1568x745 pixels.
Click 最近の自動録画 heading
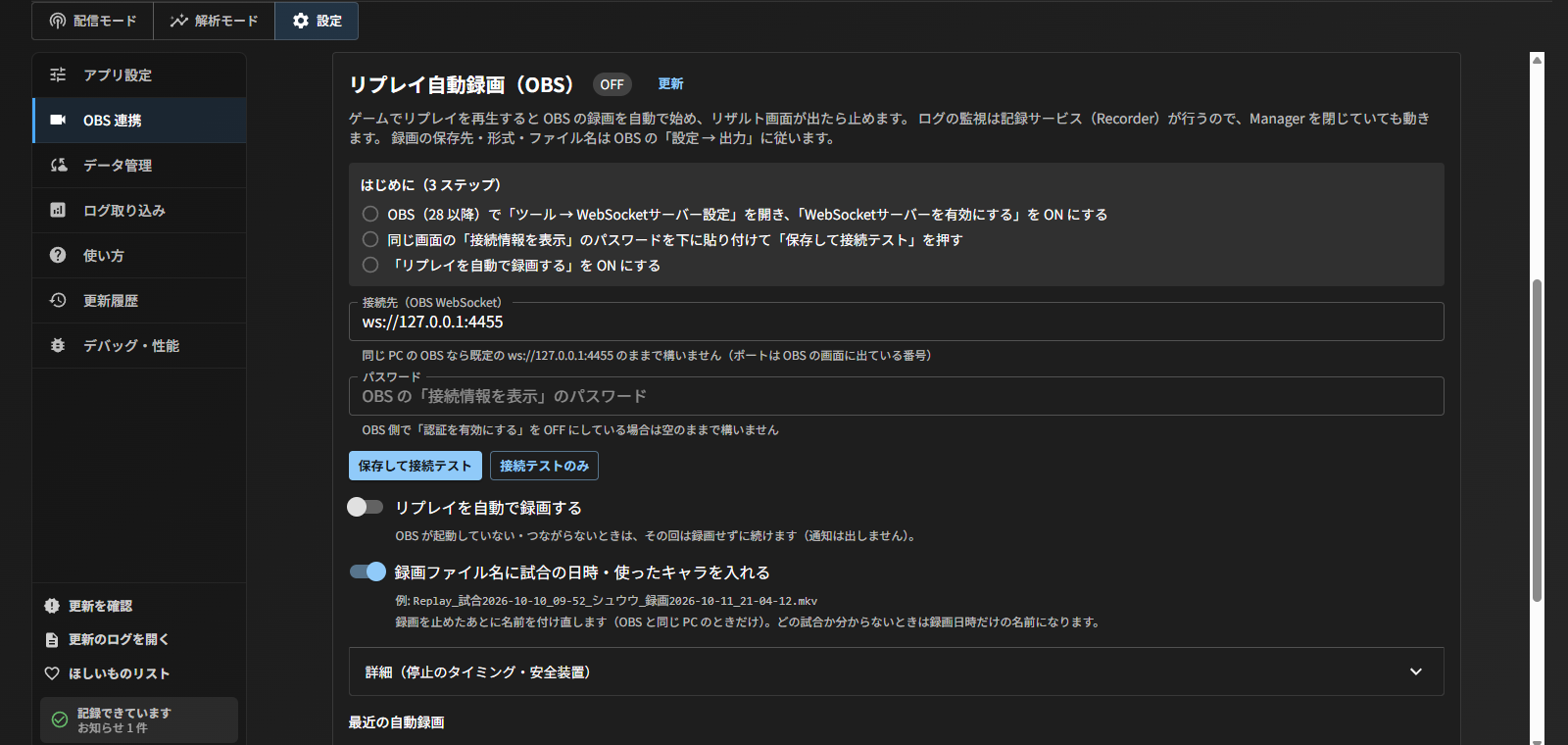[397, 722]
